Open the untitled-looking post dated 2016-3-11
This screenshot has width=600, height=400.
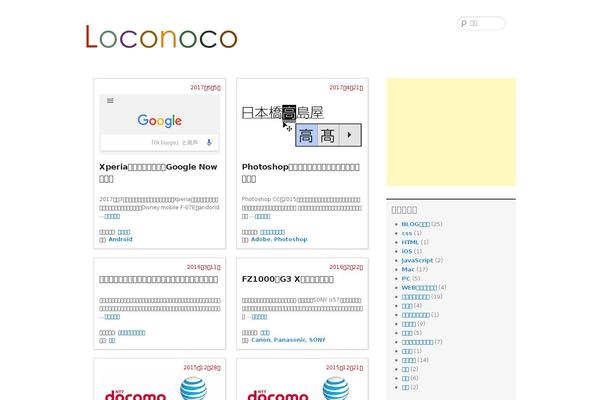point(158,279)
